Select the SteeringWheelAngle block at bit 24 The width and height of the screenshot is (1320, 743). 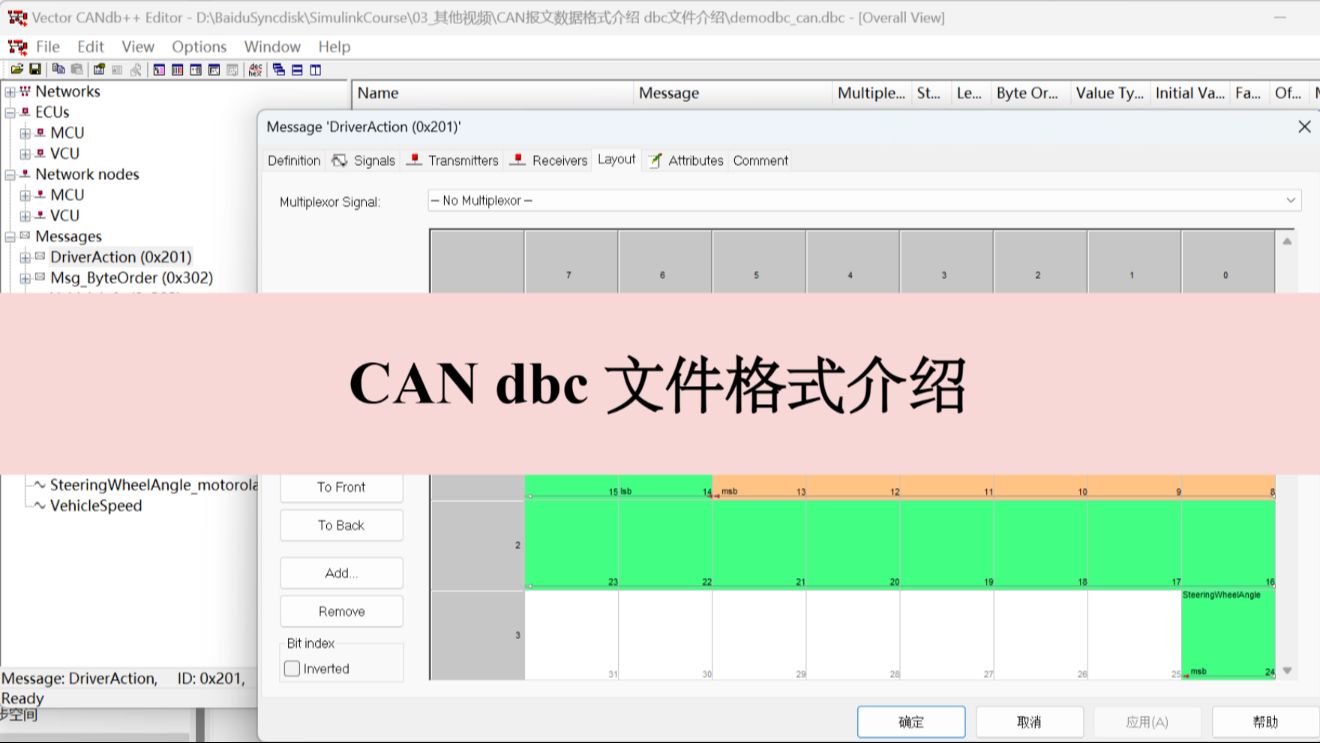(1228, 634)
